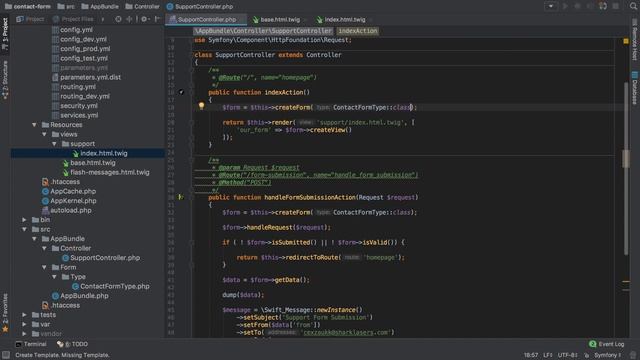Click the yellow inspection indicator at editor top-right

pos(626,41)
